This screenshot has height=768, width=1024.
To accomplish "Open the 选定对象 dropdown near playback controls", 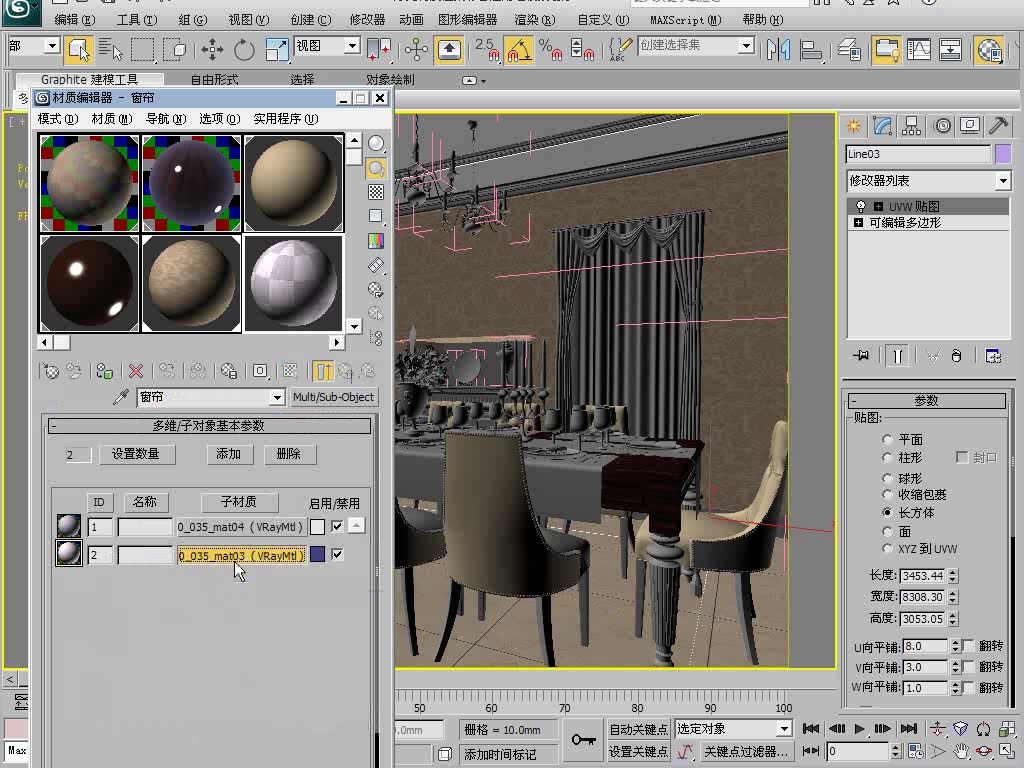I will point(782,728).
